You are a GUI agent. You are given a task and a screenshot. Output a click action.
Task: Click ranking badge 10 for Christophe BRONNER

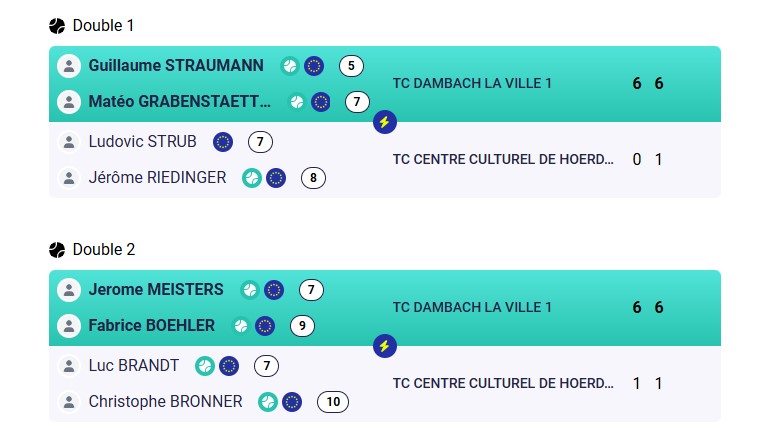[333, 402]
